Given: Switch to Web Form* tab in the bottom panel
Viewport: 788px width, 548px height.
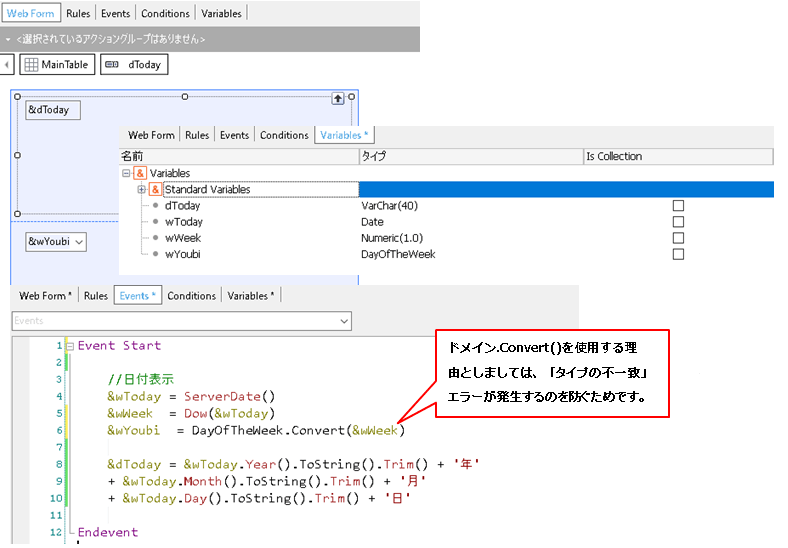Looking at the screenshot, I should [45, 296].
